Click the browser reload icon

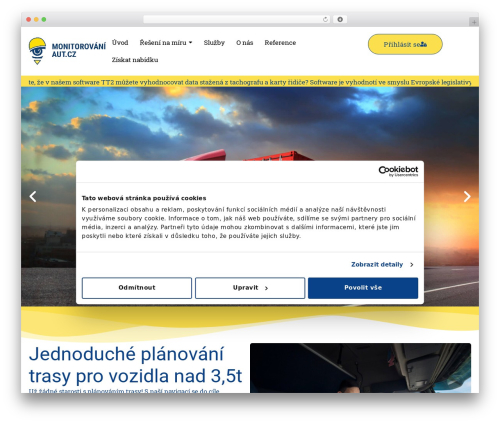[325, 20]
